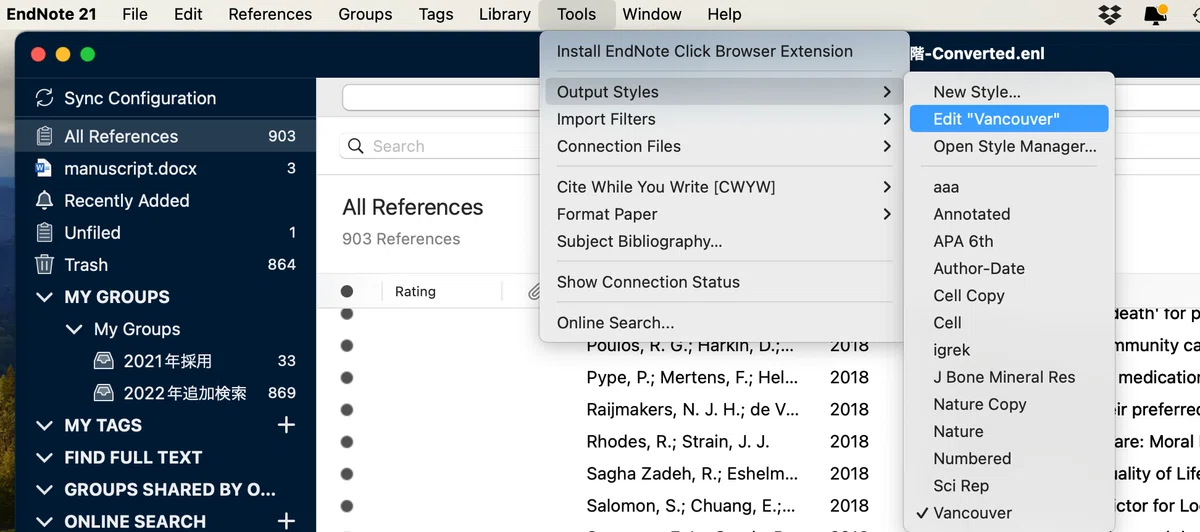Screen dimensions: 1200x532
Task: Open the Dropbox menu bar icon
Action: point(1109,14)
